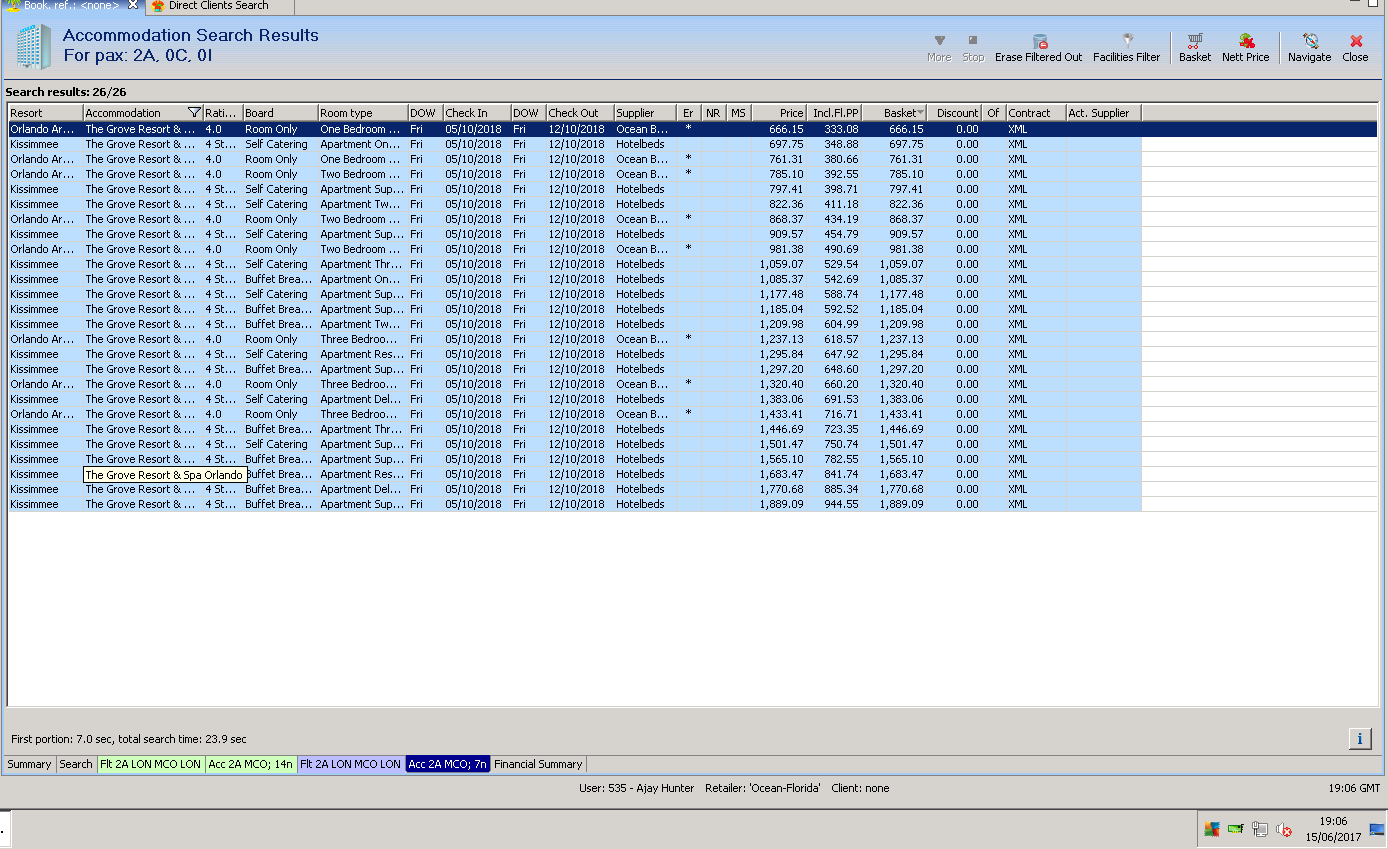Click the muted speaker tray icon
The width and height of the screenshot is (1388, 849).
pyautogui.click(x=1284, y=829)
